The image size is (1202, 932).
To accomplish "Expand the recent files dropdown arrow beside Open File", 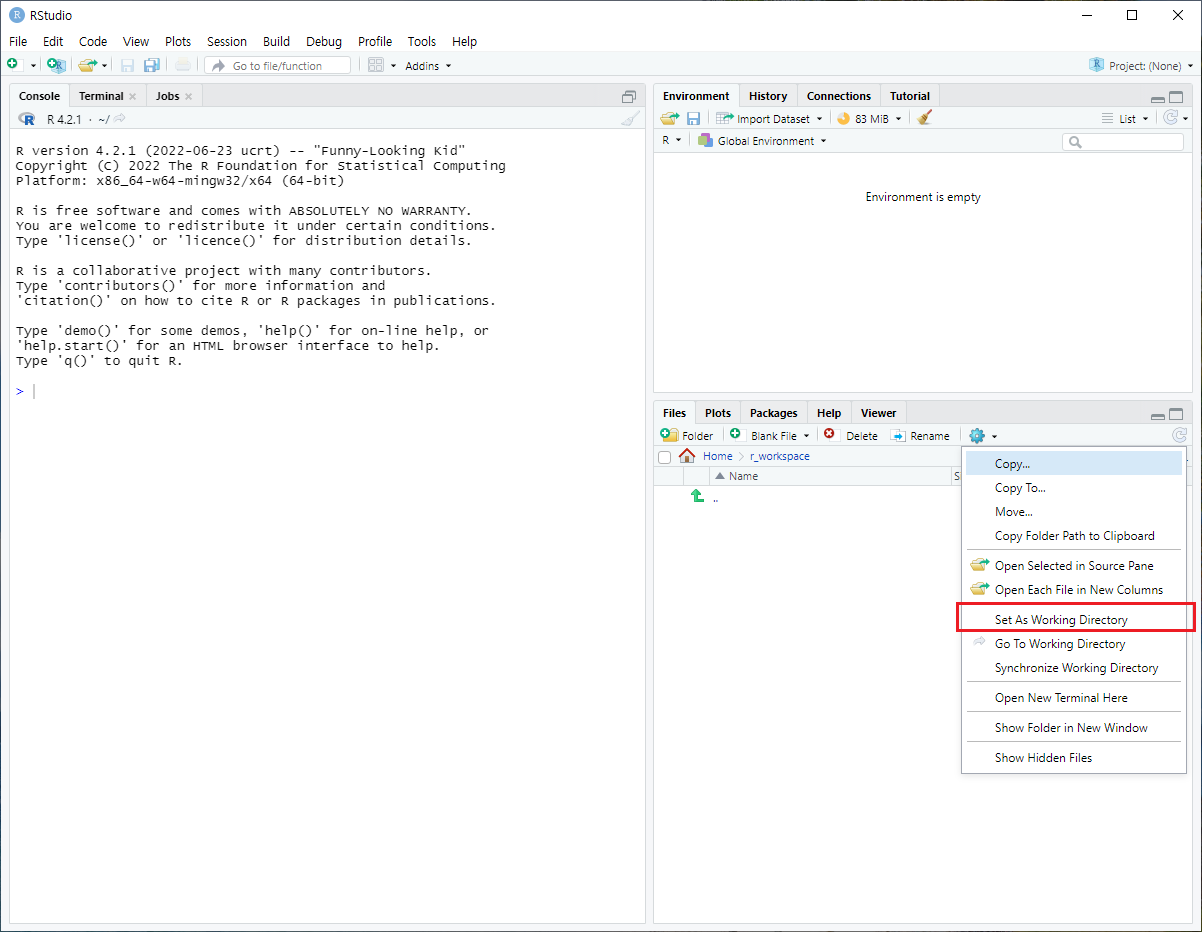I will click(104, 66).
